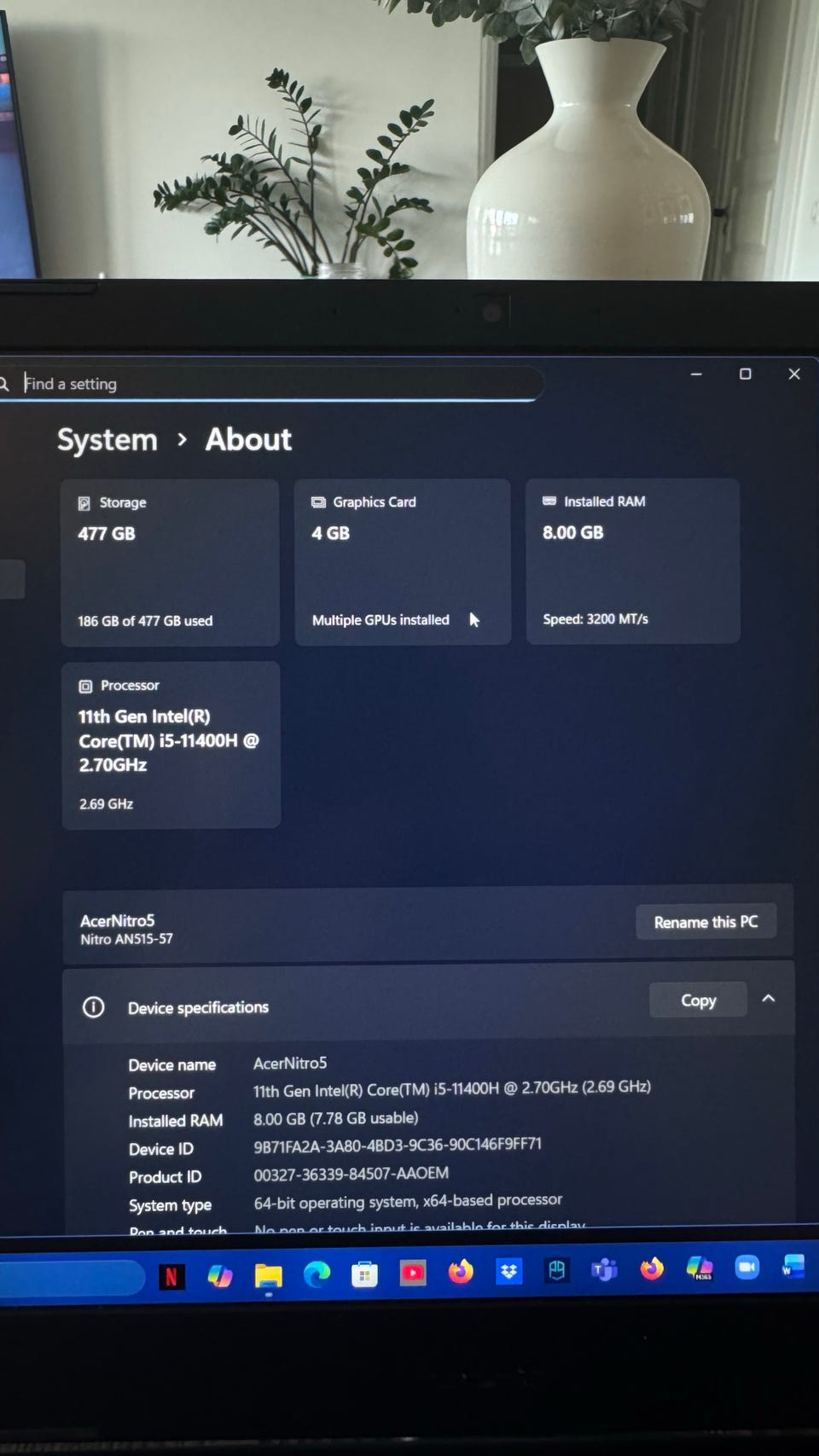This screenshot has height=1456, width=819.
Task: Click the Windows taskbar search pill
Action: (x=72, y=1278)
